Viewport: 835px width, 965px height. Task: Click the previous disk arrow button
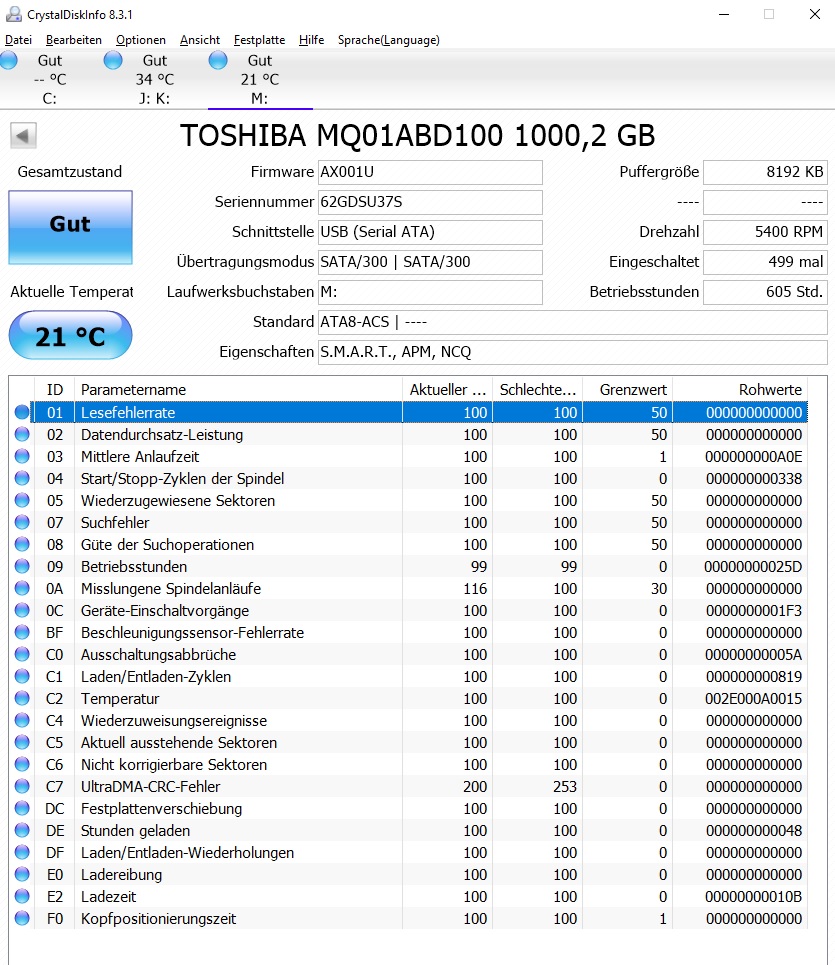[x=23, y=135]
